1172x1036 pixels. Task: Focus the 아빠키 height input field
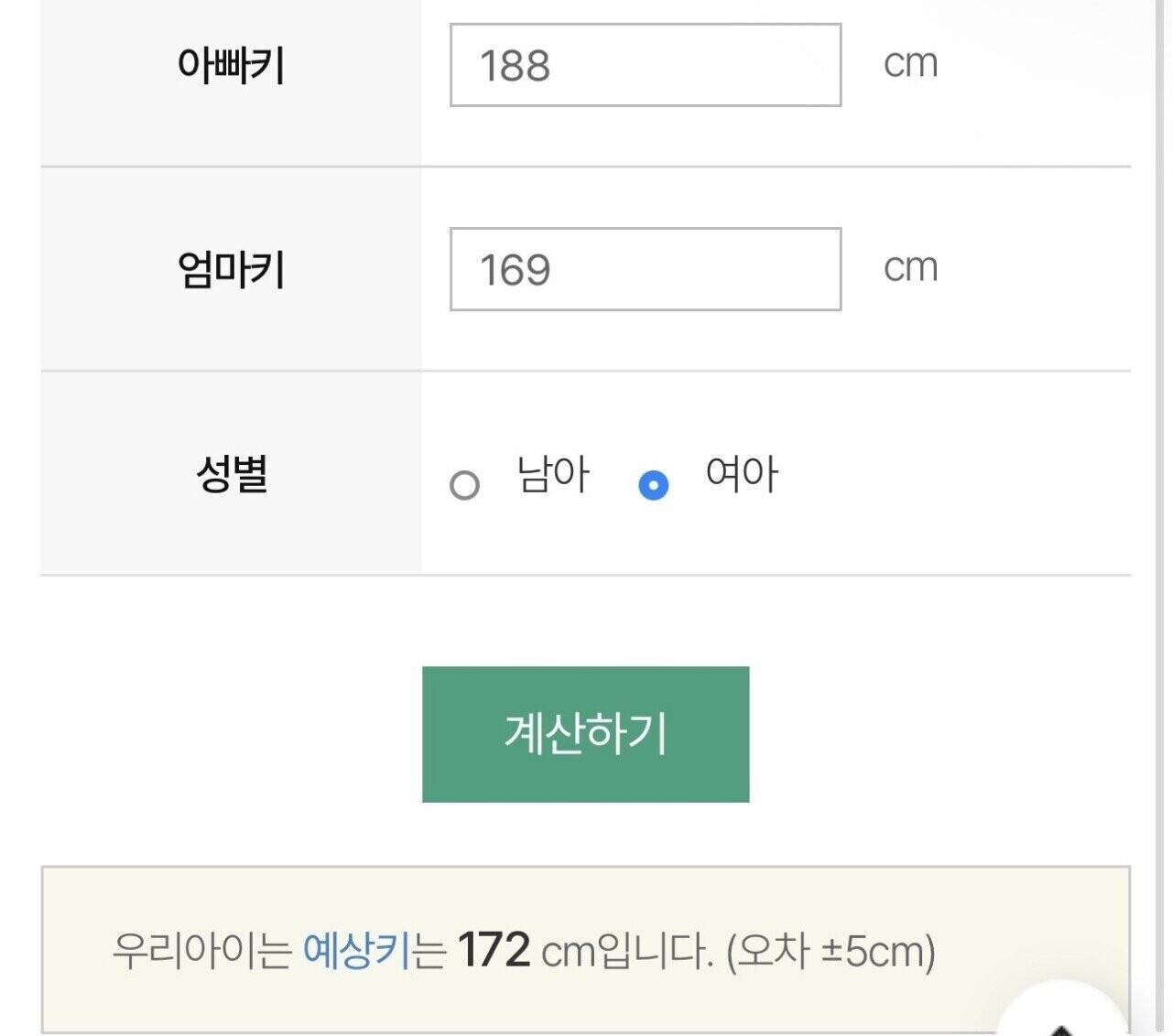645,65
